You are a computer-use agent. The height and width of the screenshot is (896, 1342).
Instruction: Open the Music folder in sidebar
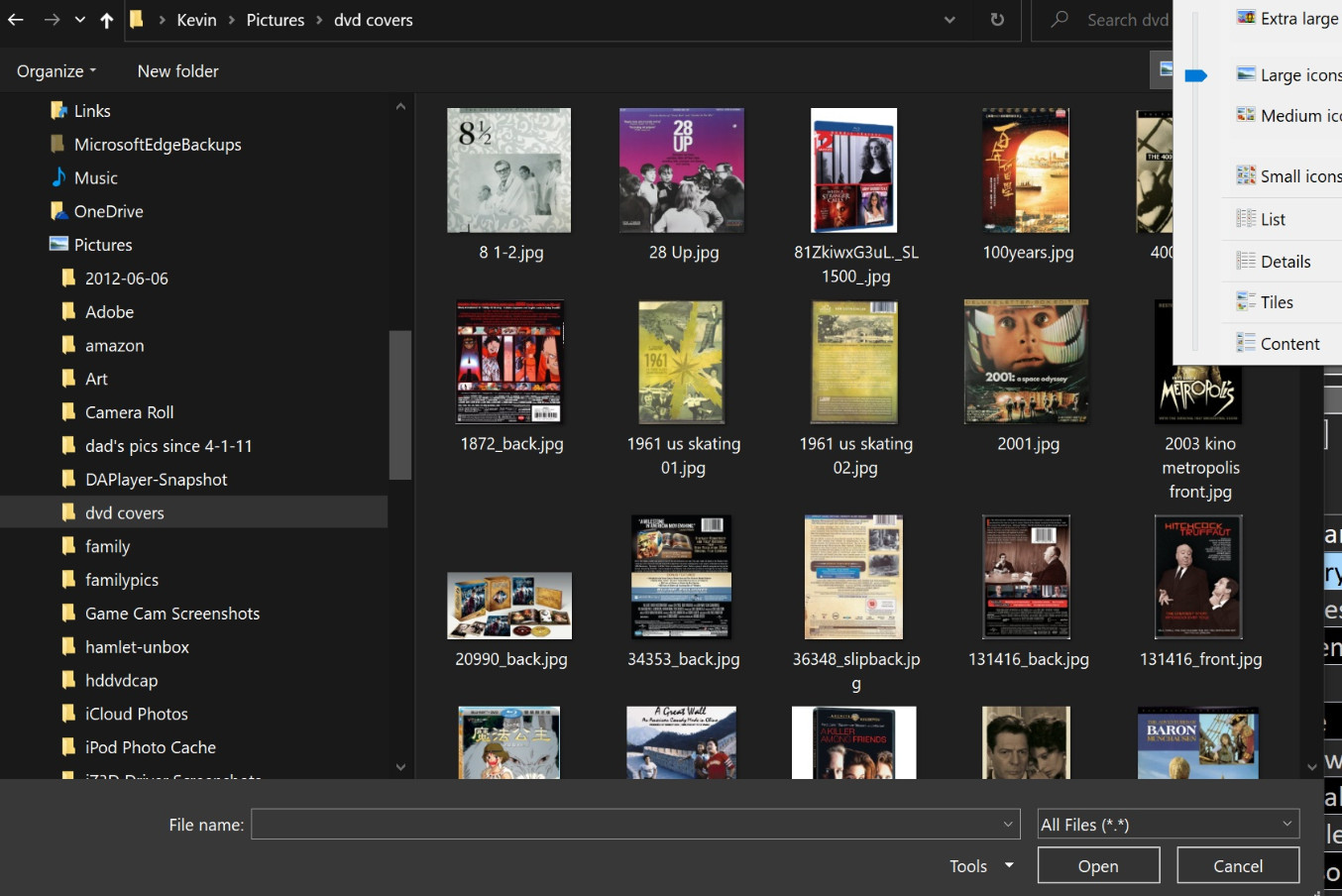pos(95,178)
